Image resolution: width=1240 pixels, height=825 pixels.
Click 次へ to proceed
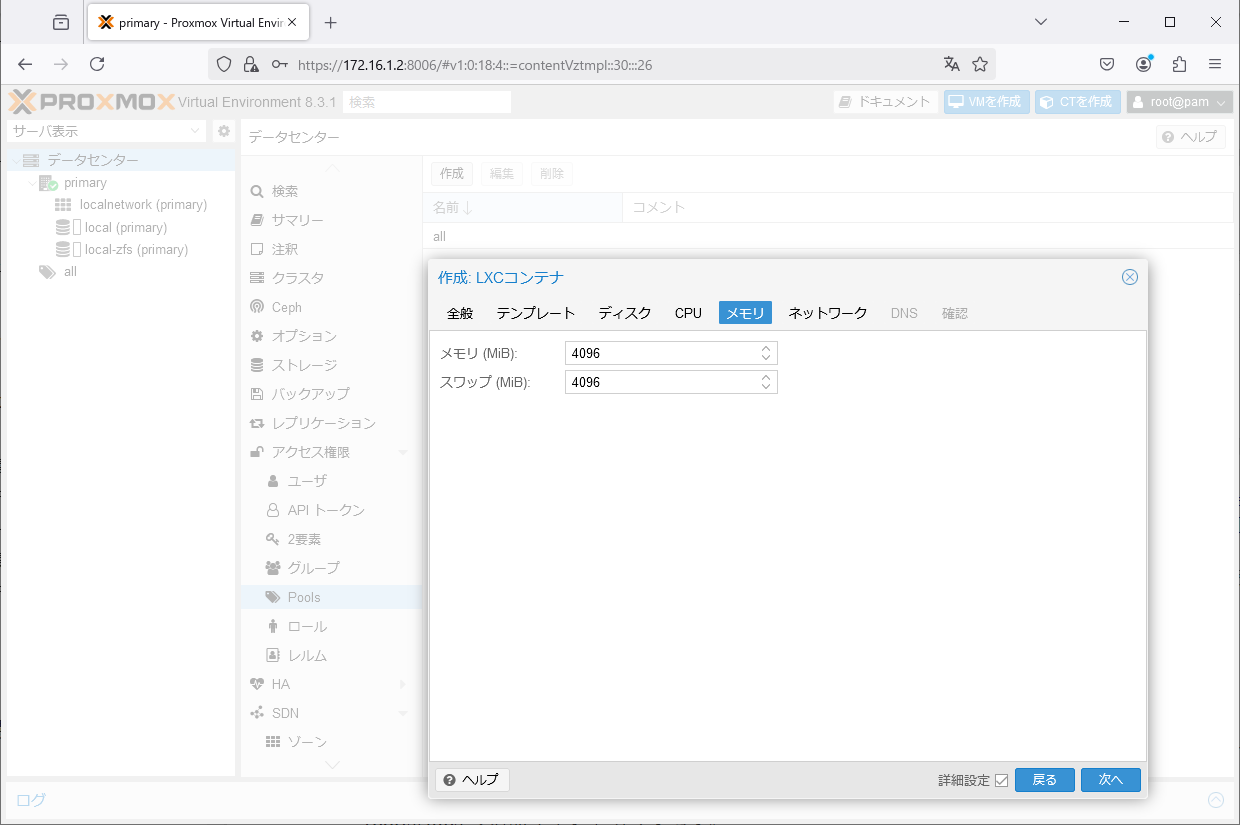(1111, 780)
